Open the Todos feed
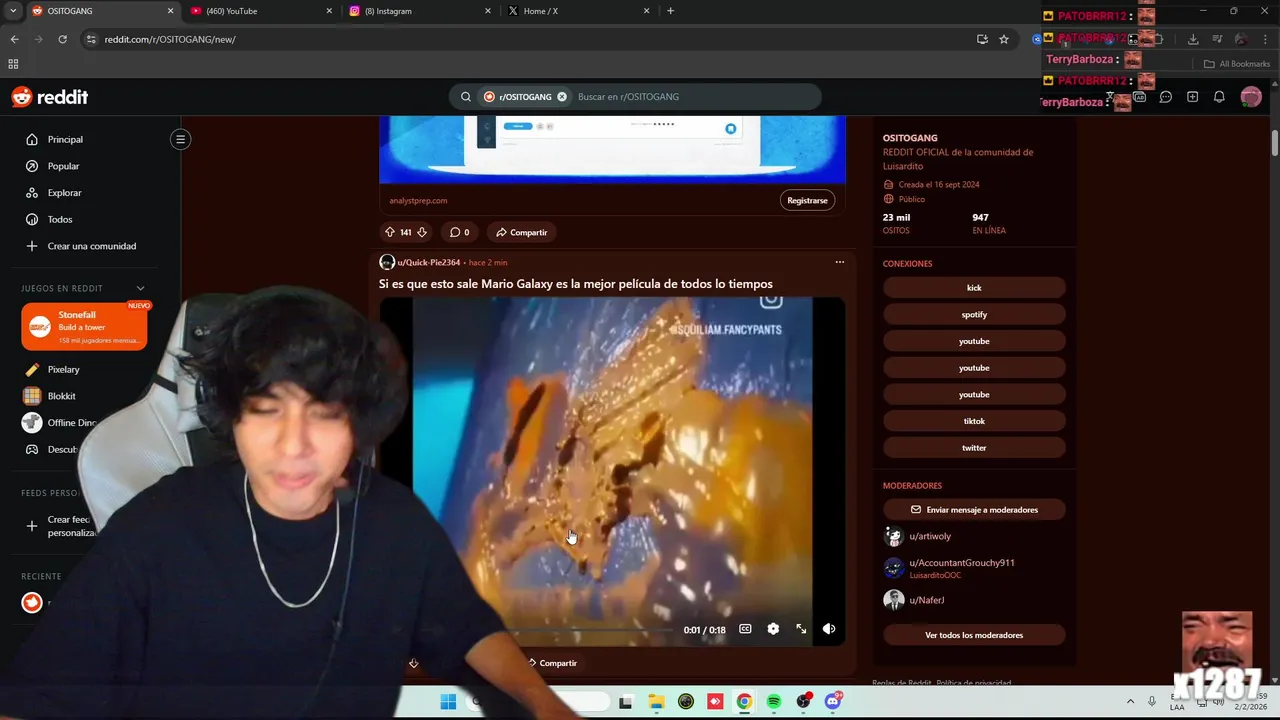 point(60,219)
